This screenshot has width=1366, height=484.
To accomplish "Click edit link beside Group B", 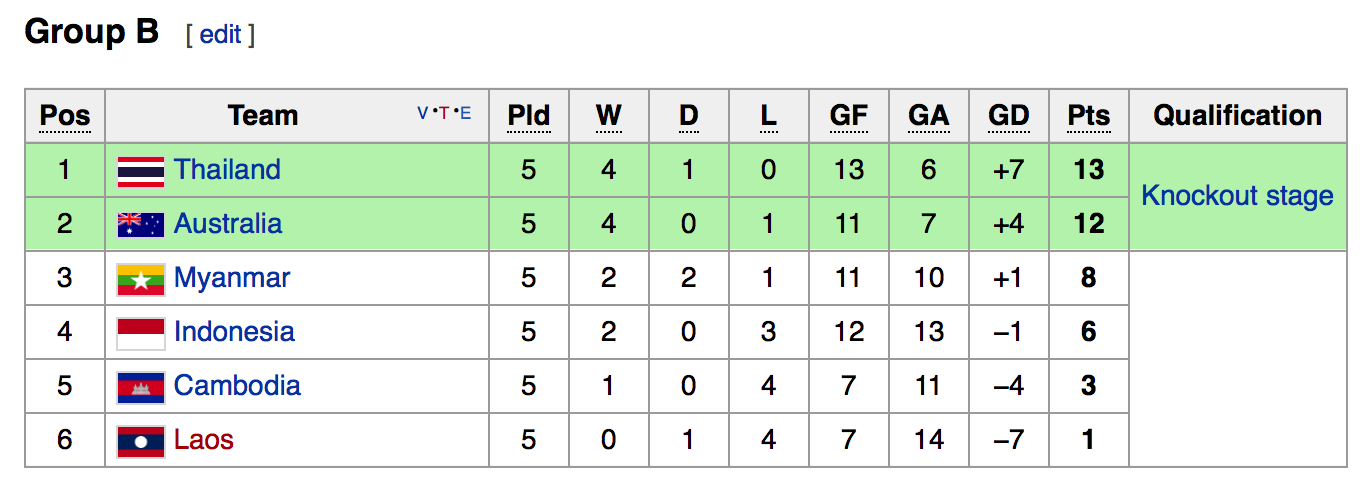I will tap(220, 35).
